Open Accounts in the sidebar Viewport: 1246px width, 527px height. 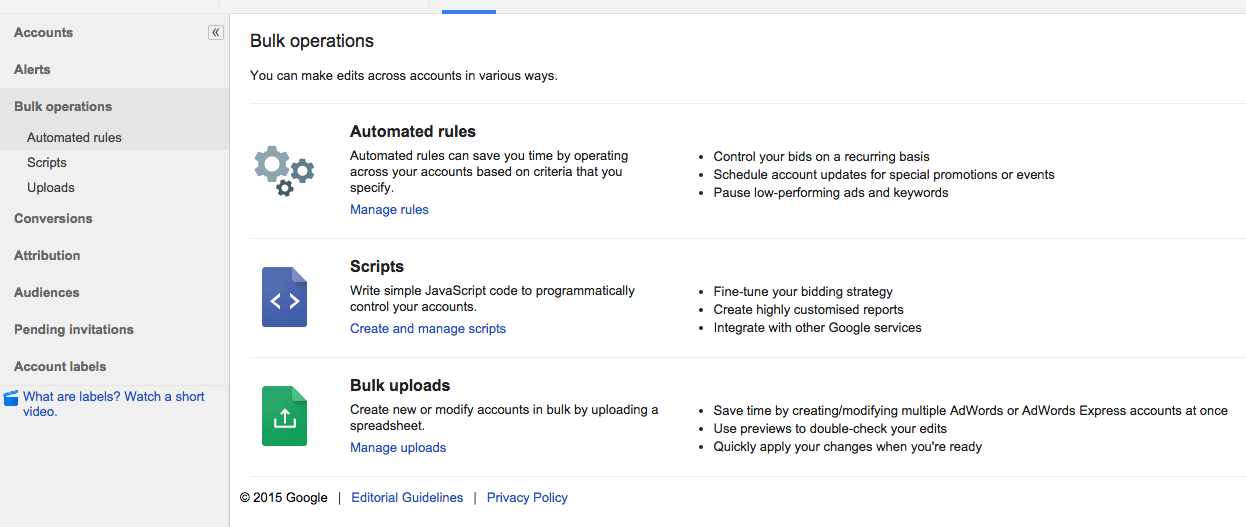(43, 32)
